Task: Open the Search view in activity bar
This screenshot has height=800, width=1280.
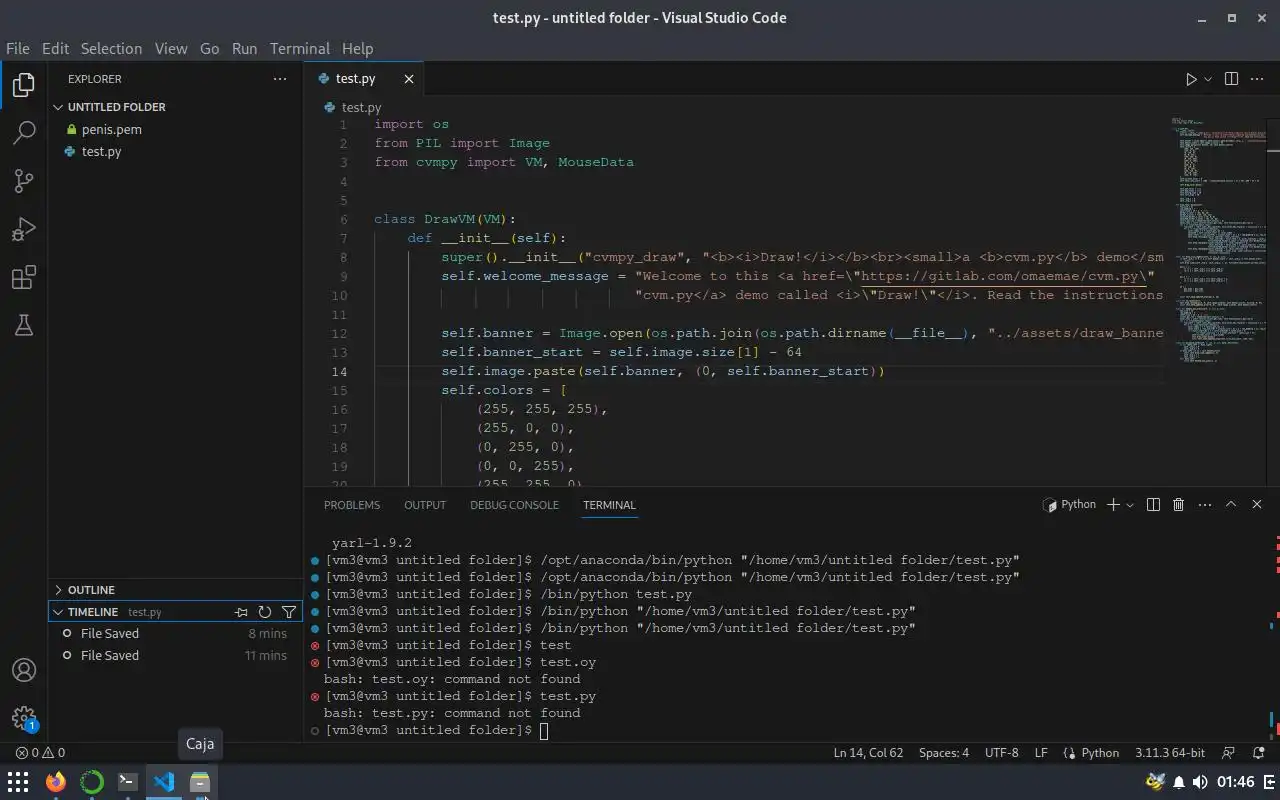Action: coord(24,133)
